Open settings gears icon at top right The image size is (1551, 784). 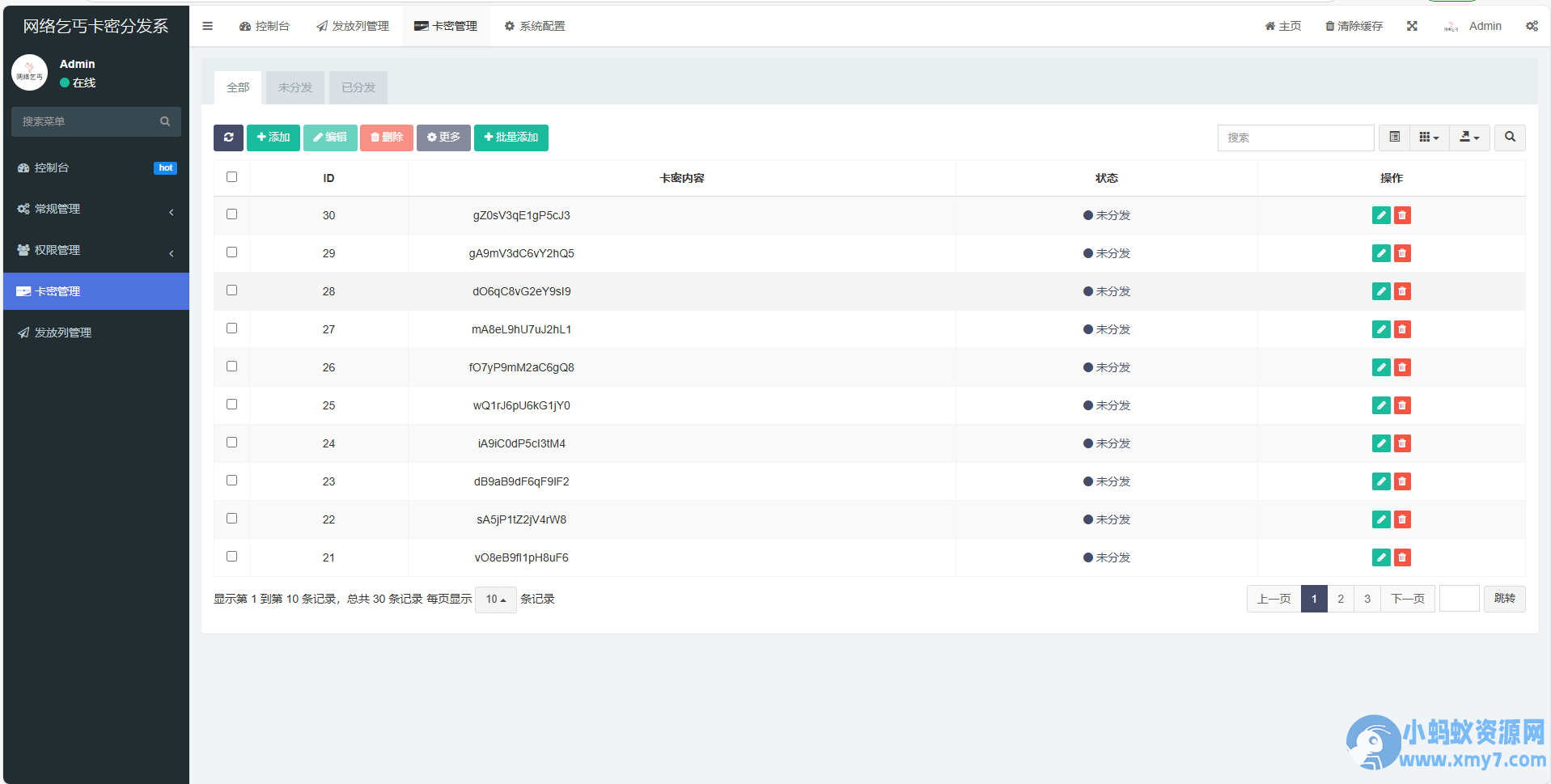click(x=1532, y=26)
